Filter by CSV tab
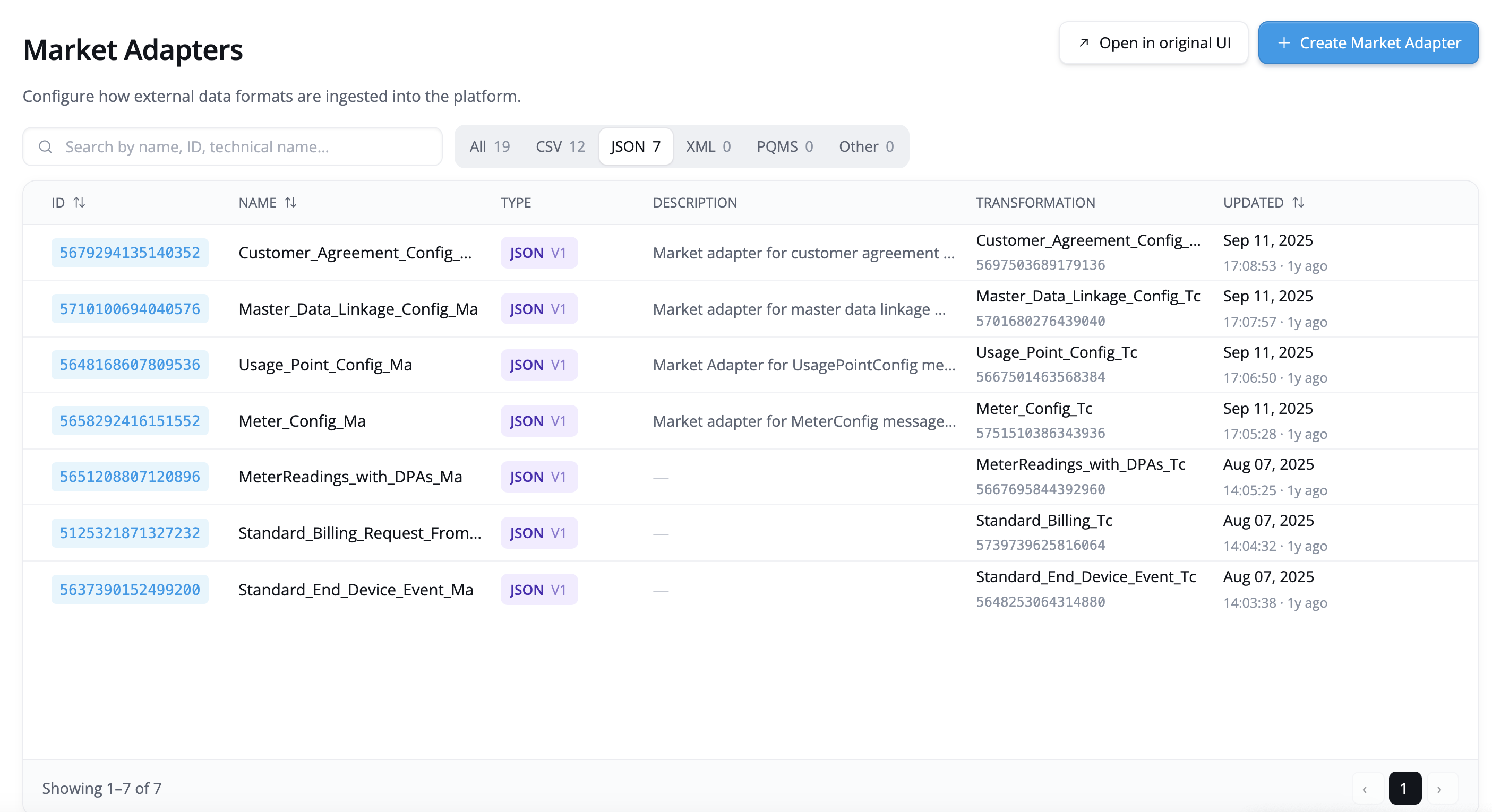This screenshot has width=1492, height=812. point(560,147)
